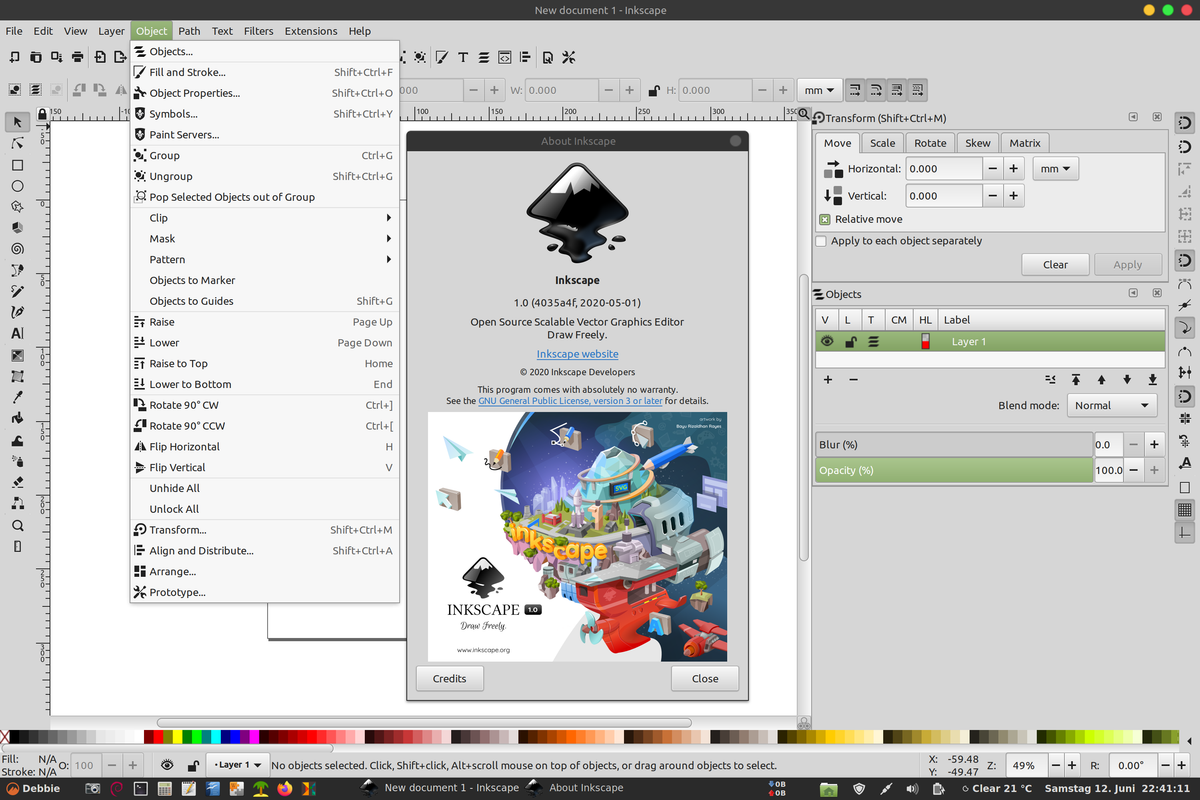
Task: Lower selection to bottom in Objects panel
Action: pyautogui.click(x=1152, y=380)
